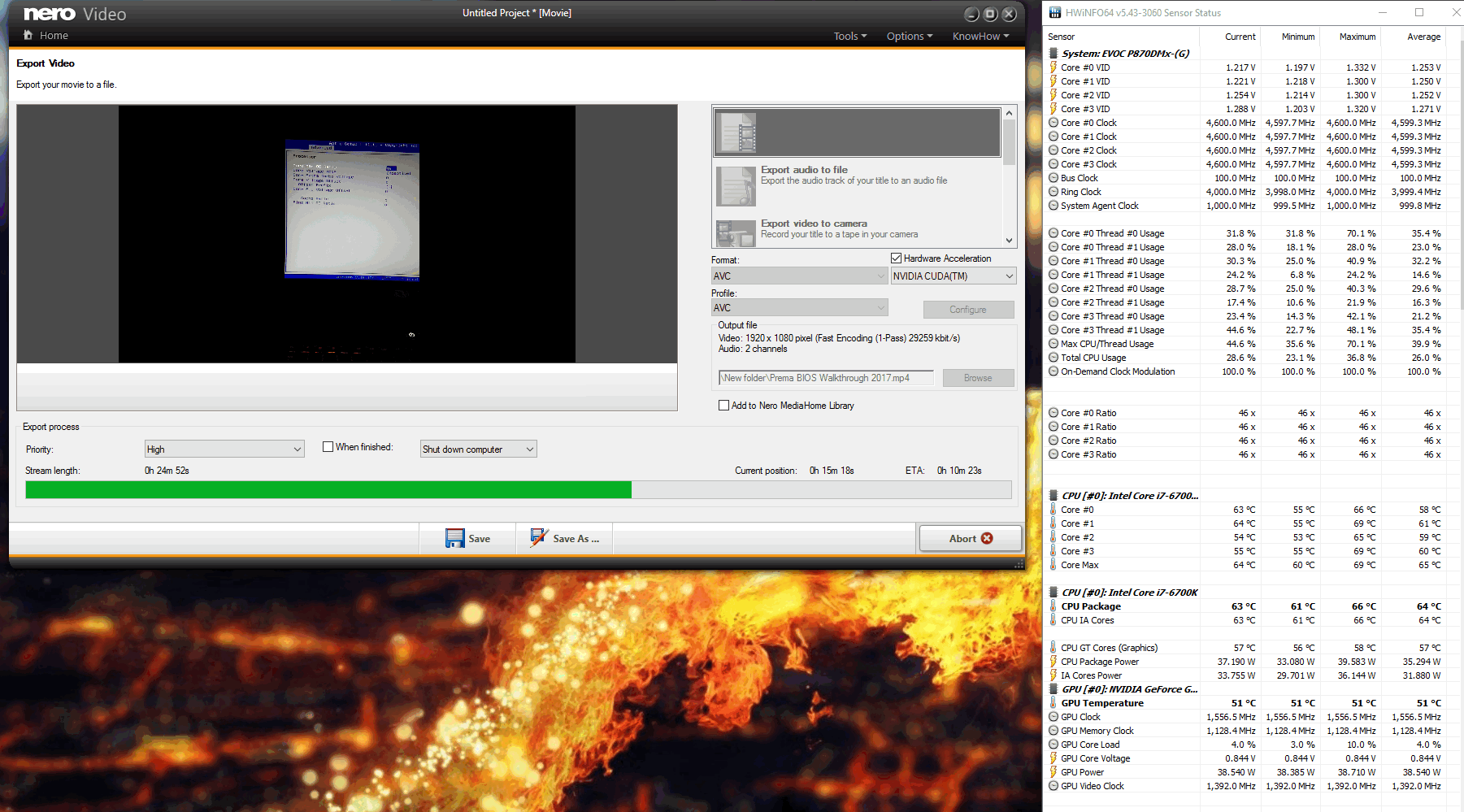Click the GPU Core Voltage icon
Screen dimensions: 1464x812
pyautogui.click(x=1053, y=758)
